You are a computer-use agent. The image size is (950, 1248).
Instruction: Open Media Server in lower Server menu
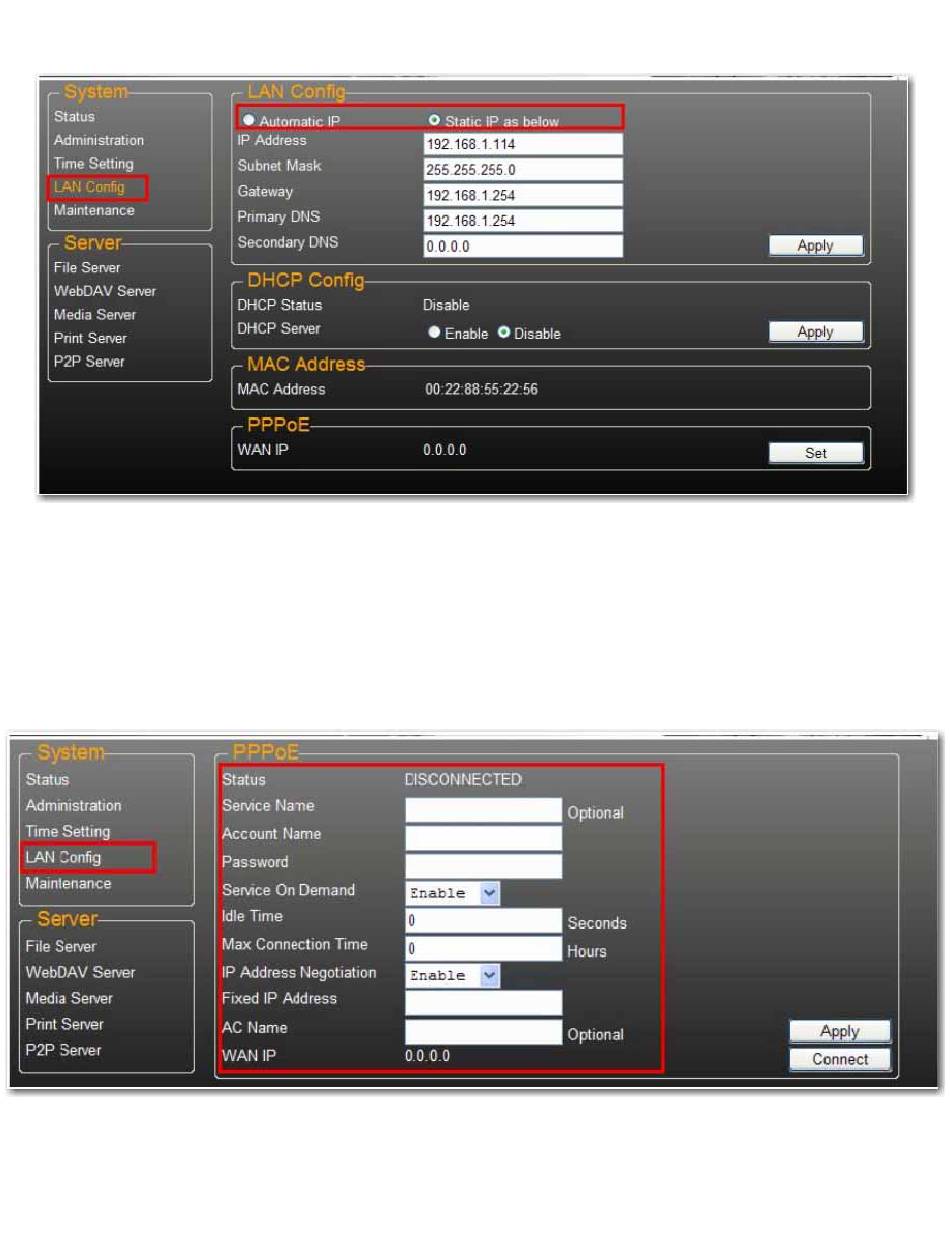pos(70,998)
